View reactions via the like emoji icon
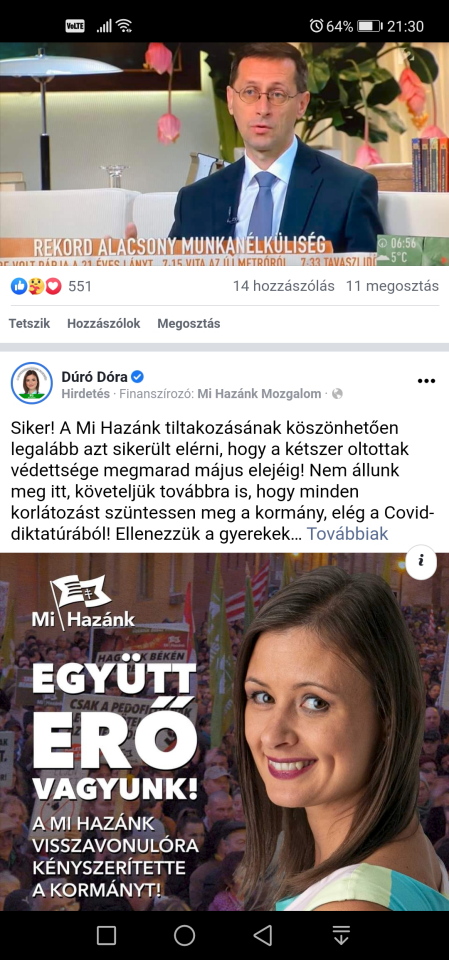 pyautogui.click(x=19, y=286)
